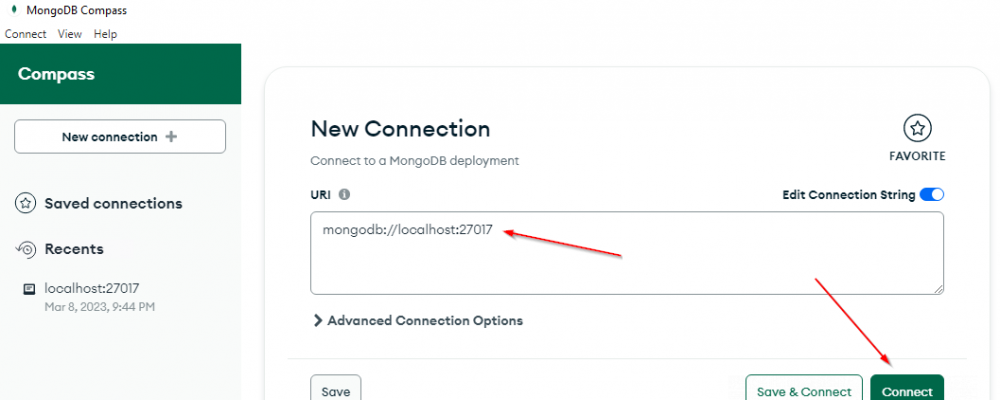Click the New connection button
1000x400 pixels.
tap(120, 137)
